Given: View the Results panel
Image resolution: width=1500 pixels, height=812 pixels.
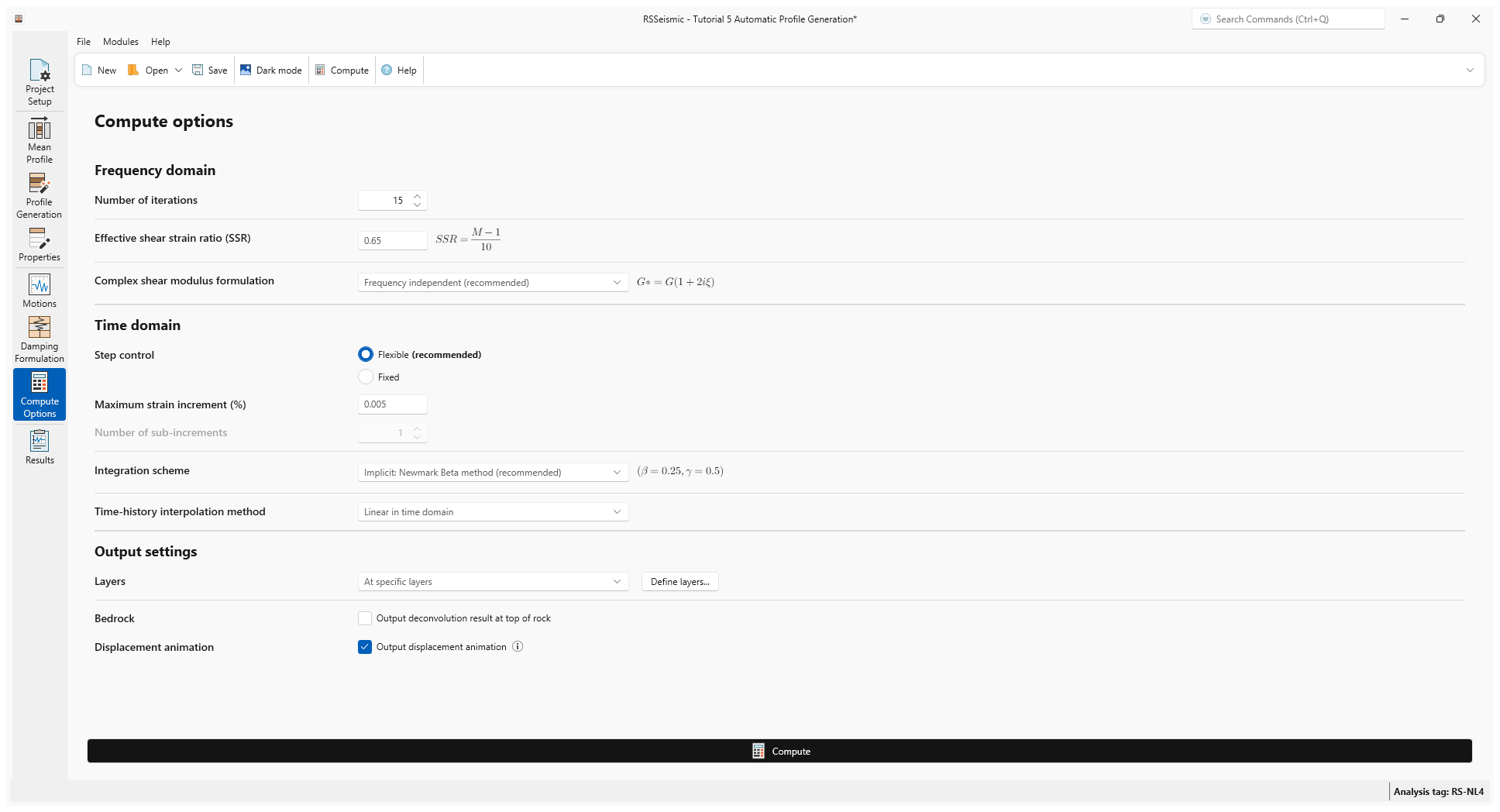Looking at the screenshot, I should pyautogui.click(x=40, y=447).
